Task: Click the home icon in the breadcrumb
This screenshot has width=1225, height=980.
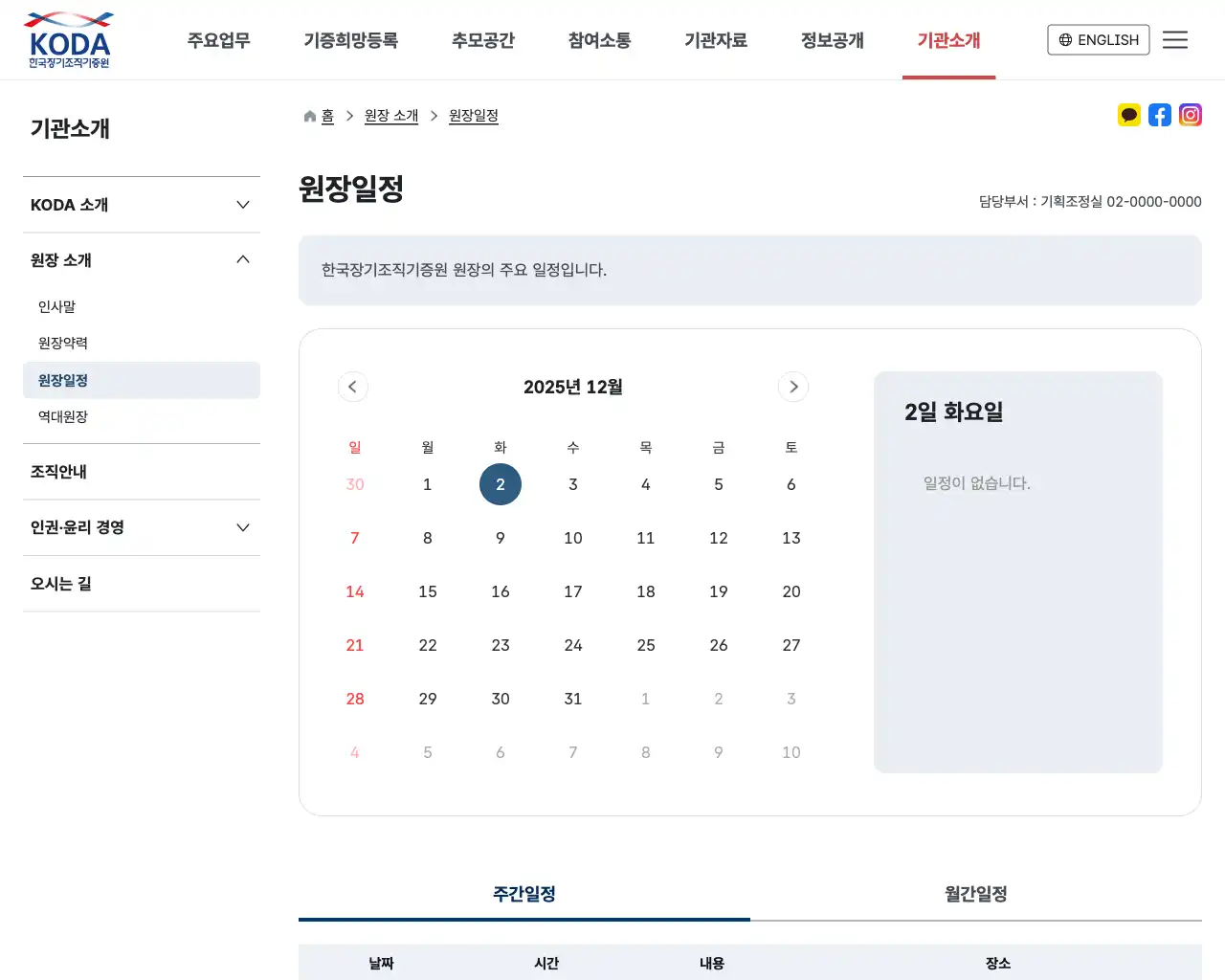Action: click(308, 115)
